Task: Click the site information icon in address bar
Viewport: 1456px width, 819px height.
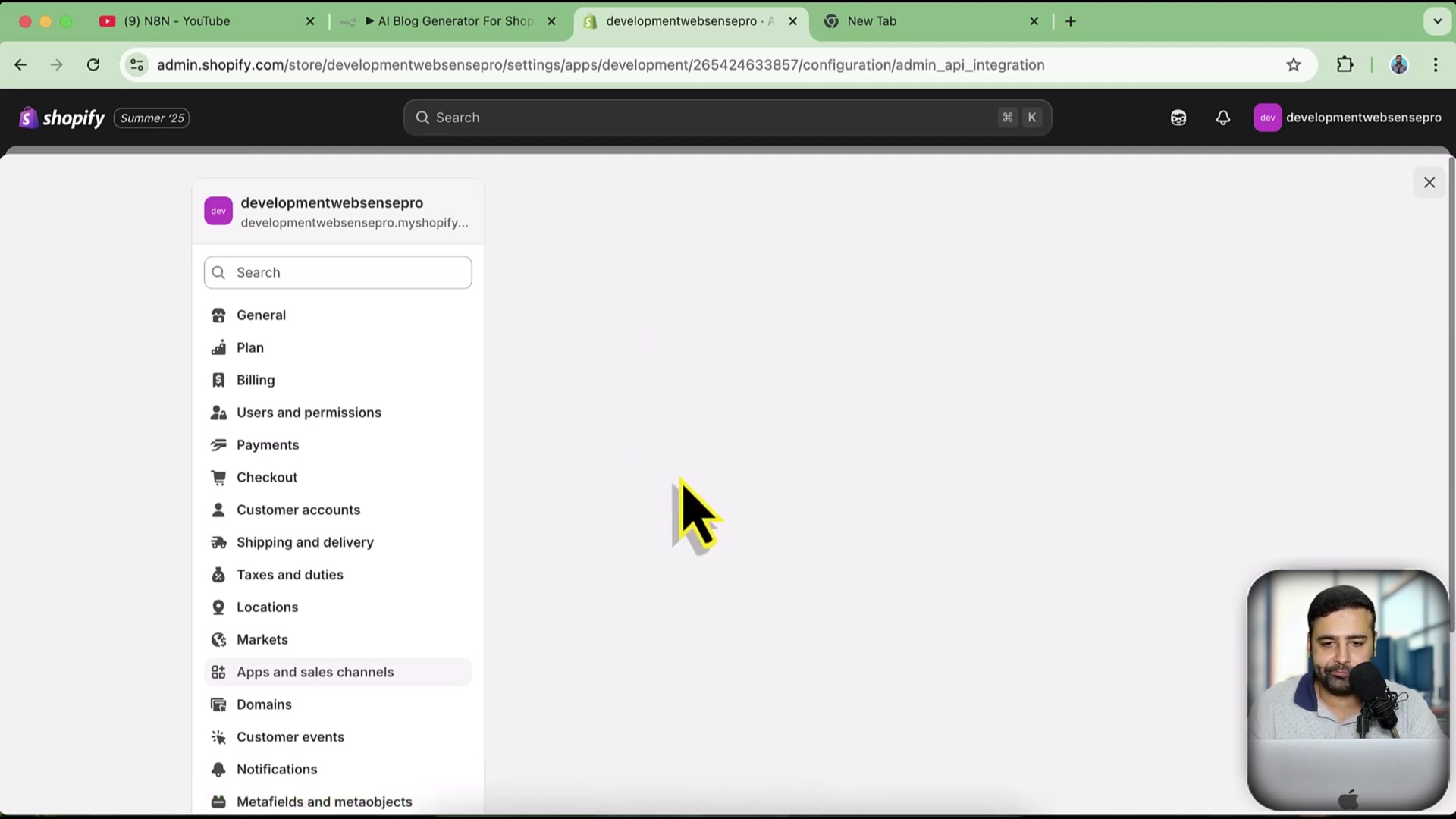Action: (137, 65)
